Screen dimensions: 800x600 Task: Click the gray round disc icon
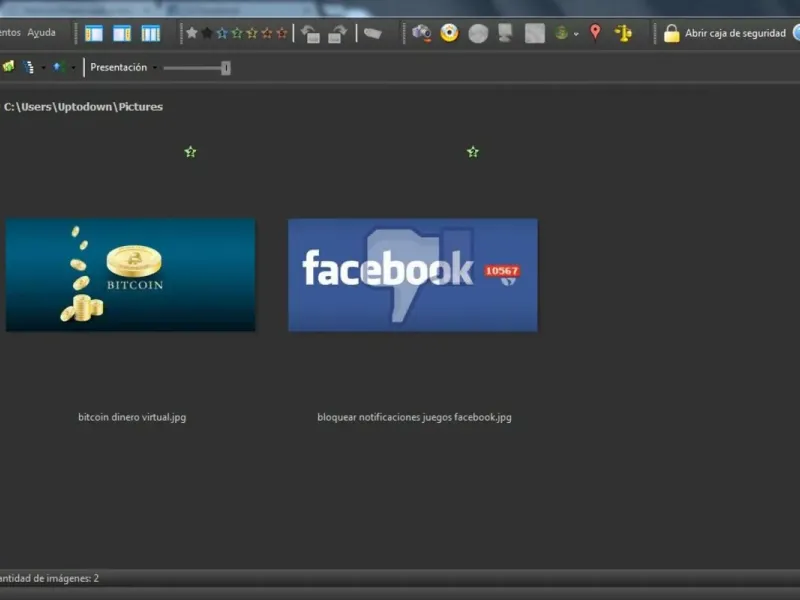coord(478,34)
